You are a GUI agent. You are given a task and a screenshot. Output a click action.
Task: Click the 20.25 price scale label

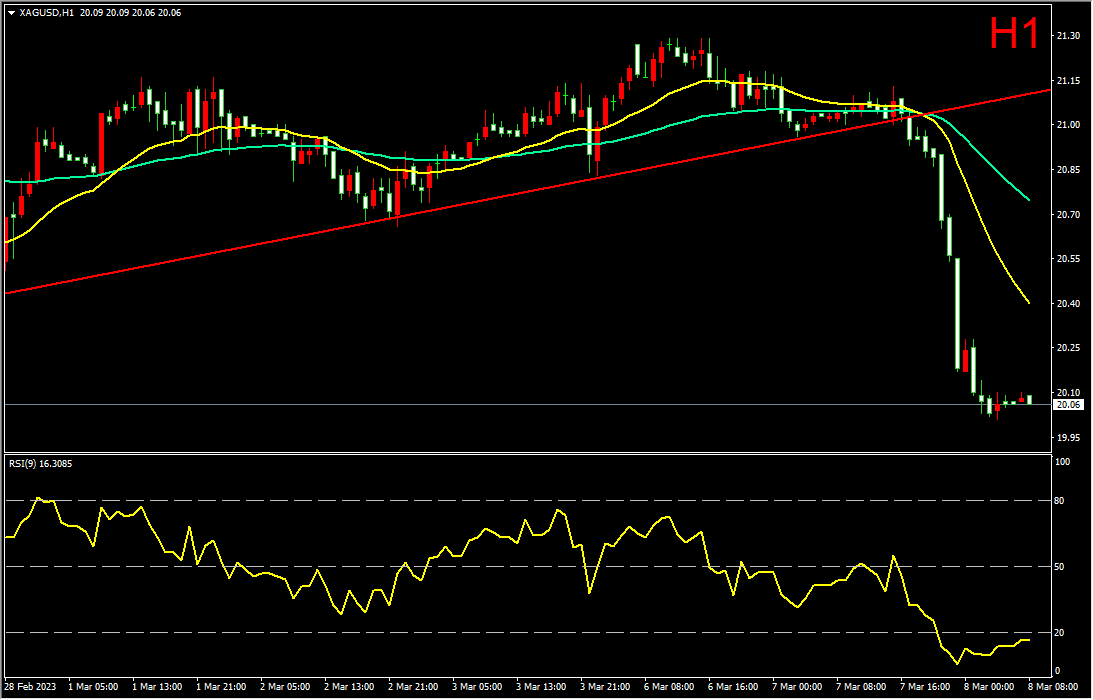pyautogui.click(x=1069, y=348)
